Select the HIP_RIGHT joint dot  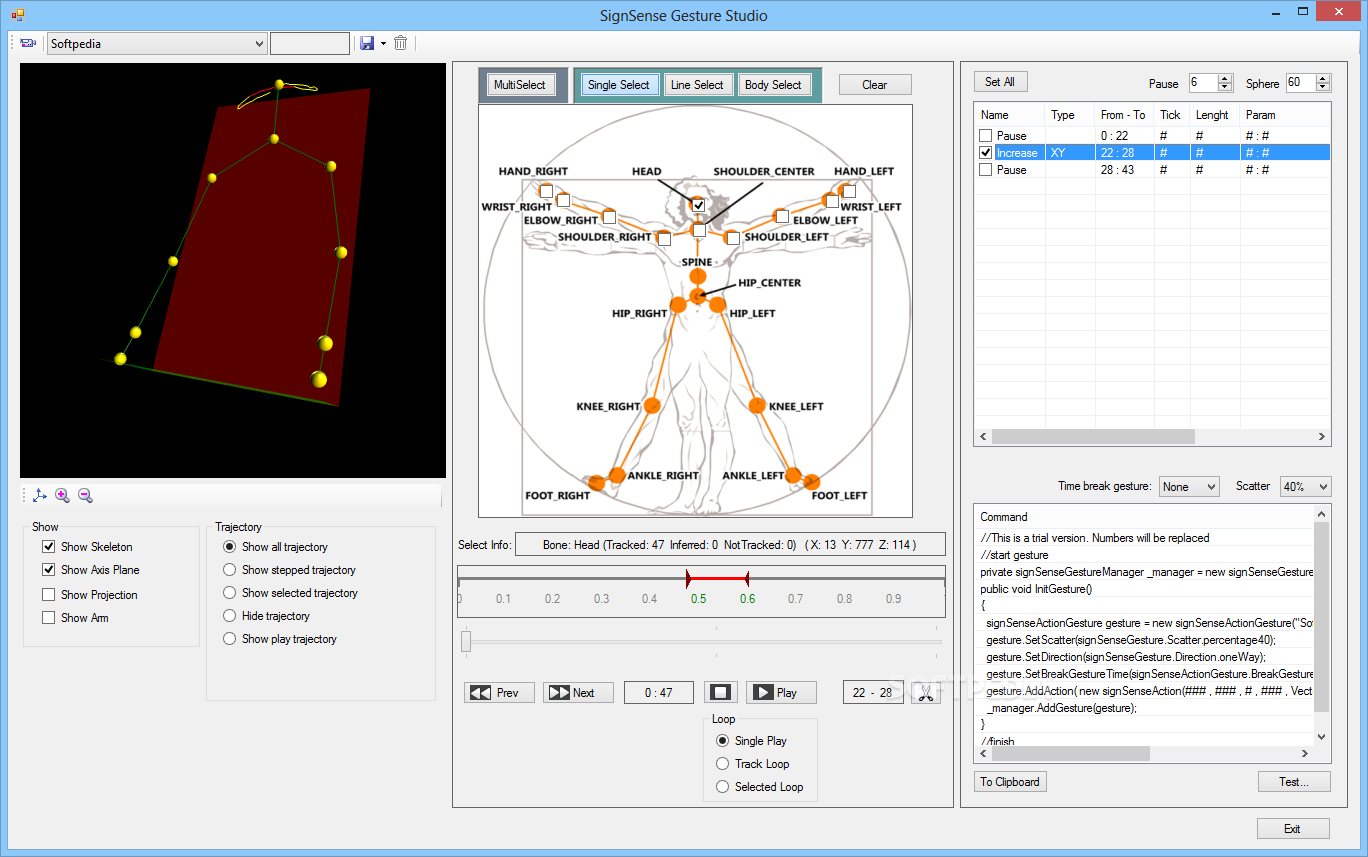(x=678, y=305)
